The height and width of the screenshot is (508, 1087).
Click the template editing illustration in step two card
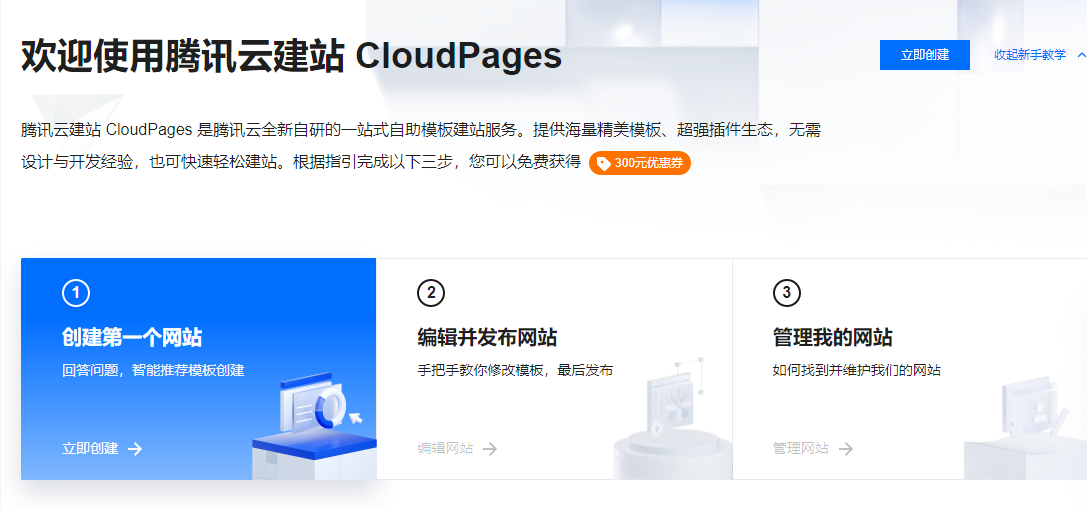tap(670, 415)
